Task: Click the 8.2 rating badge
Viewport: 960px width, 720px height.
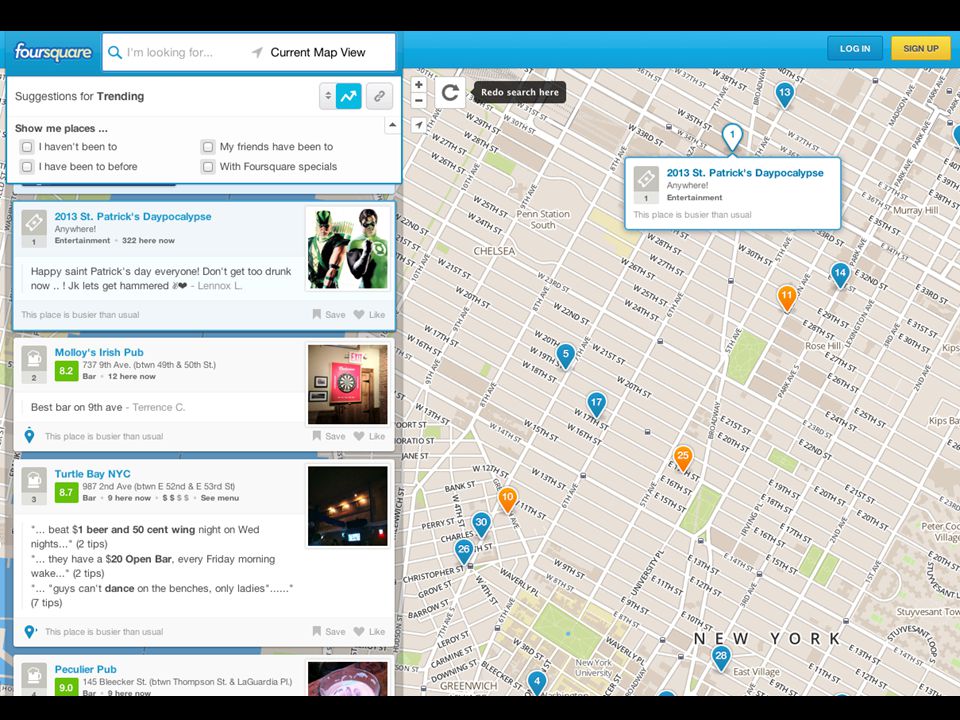Action: (x=66, y=370)
